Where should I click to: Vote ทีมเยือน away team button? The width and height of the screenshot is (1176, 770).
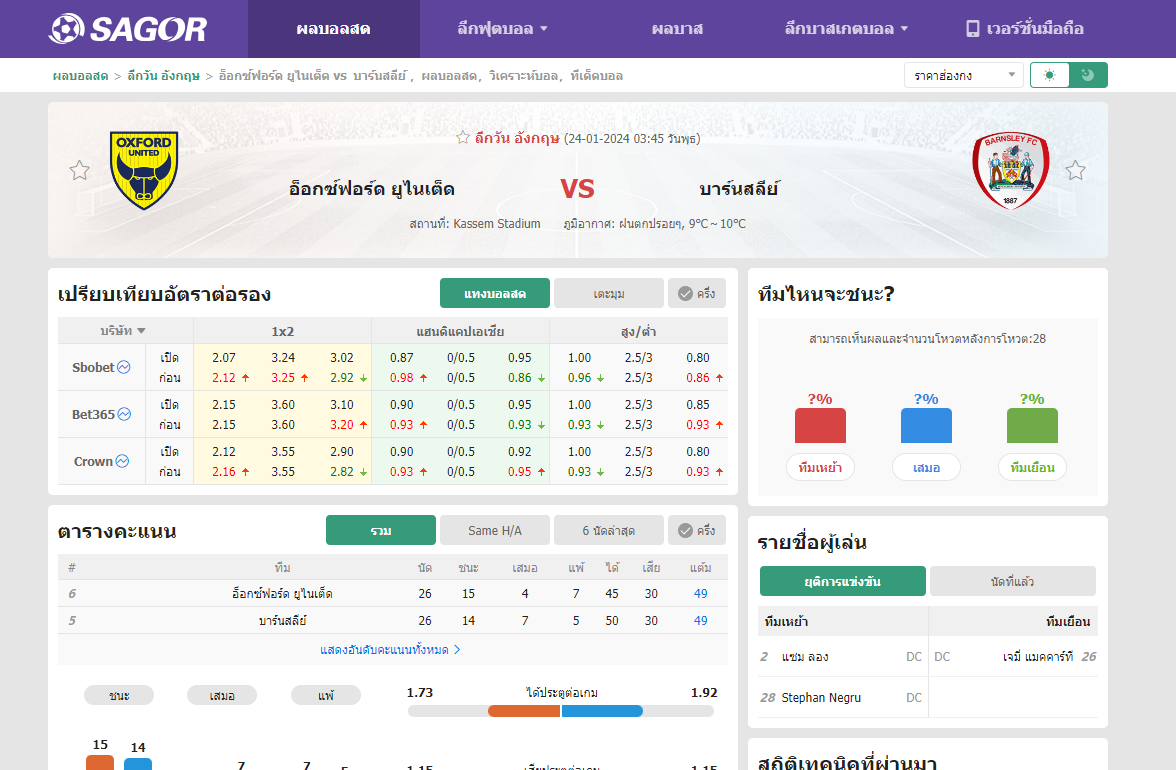(x=1032, y=467)
